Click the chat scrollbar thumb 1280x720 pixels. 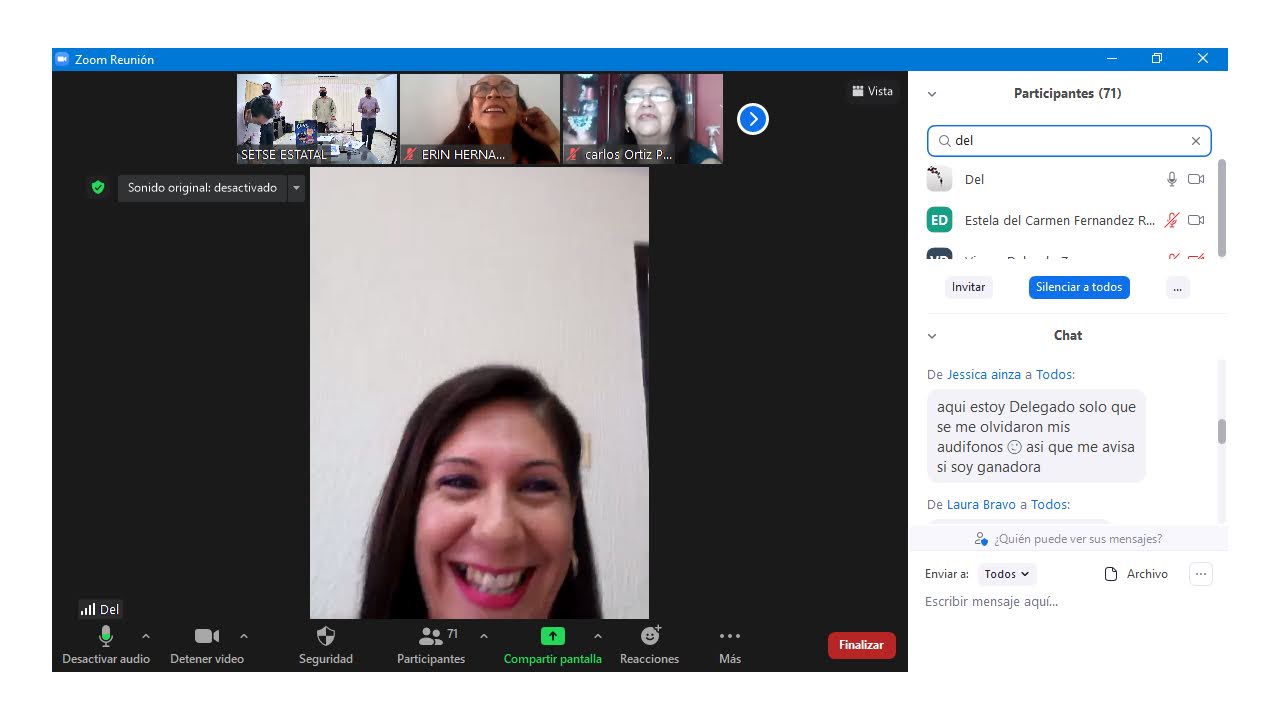pyautogui.click(x=1221, y=431)
